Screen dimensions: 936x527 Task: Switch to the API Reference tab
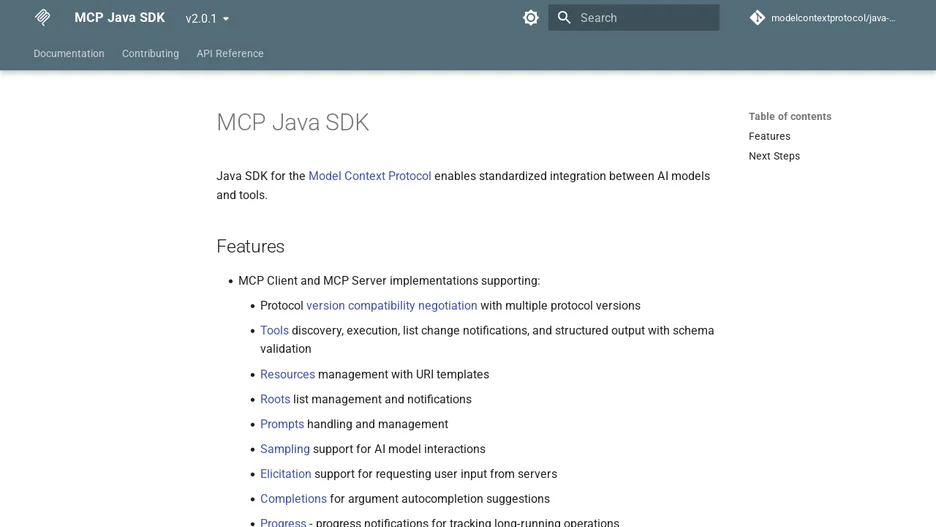(230, 54)
